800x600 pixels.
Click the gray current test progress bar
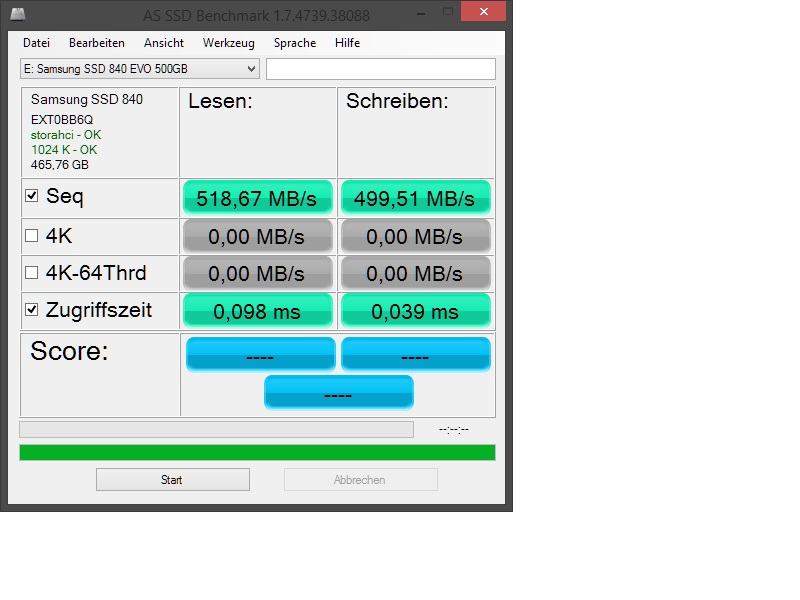pos(216,430)
